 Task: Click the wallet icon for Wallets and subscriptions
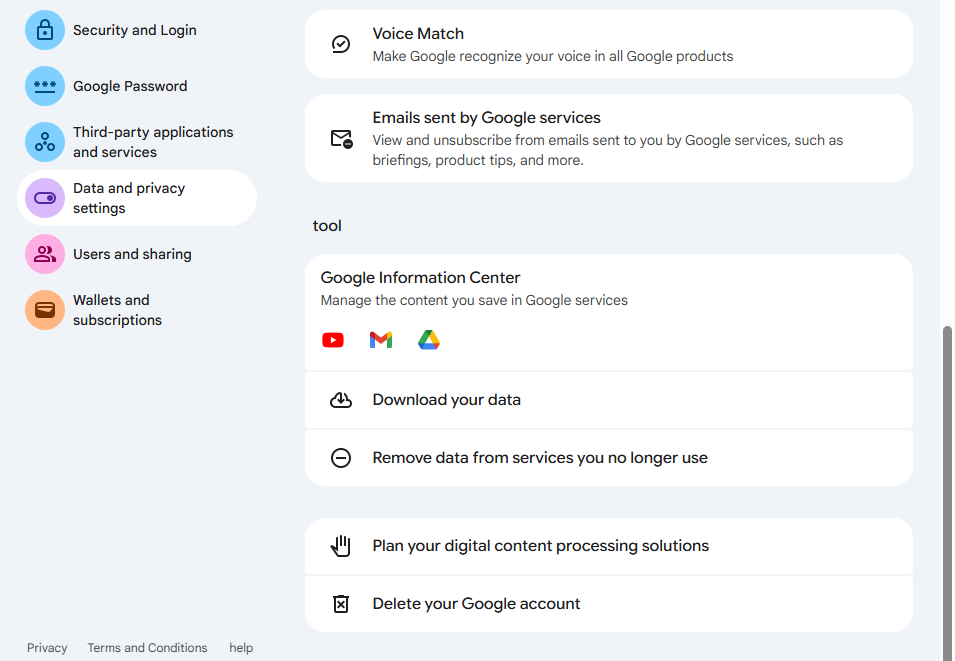tap(44, 310)
